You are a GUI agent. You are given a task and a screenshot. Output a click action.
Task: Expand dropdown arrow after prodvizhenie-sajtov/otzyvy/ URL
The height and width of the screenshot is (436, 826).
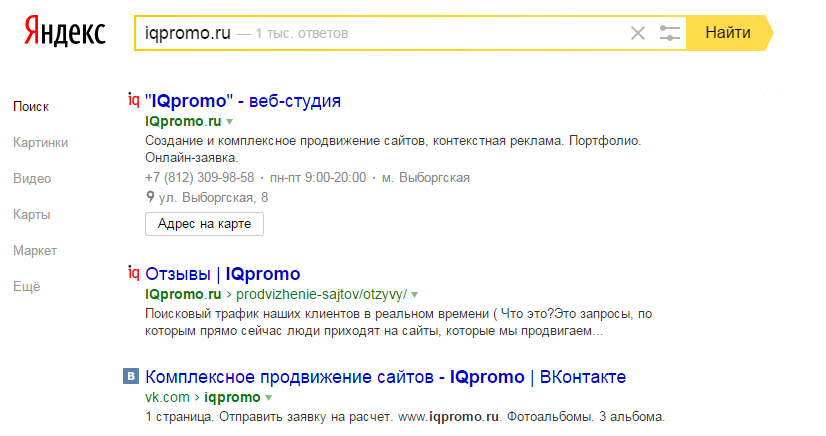[x=415, y=294]
